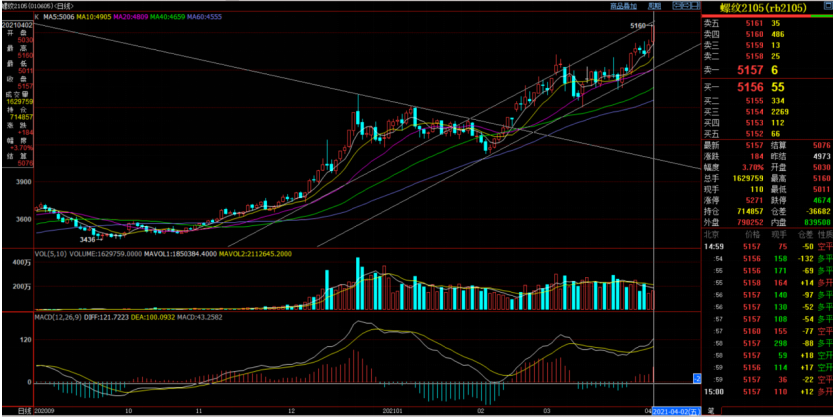Click the 品种叠加 button in the chart header
Viewport: 835px width, 417px height.
(624, 6)
